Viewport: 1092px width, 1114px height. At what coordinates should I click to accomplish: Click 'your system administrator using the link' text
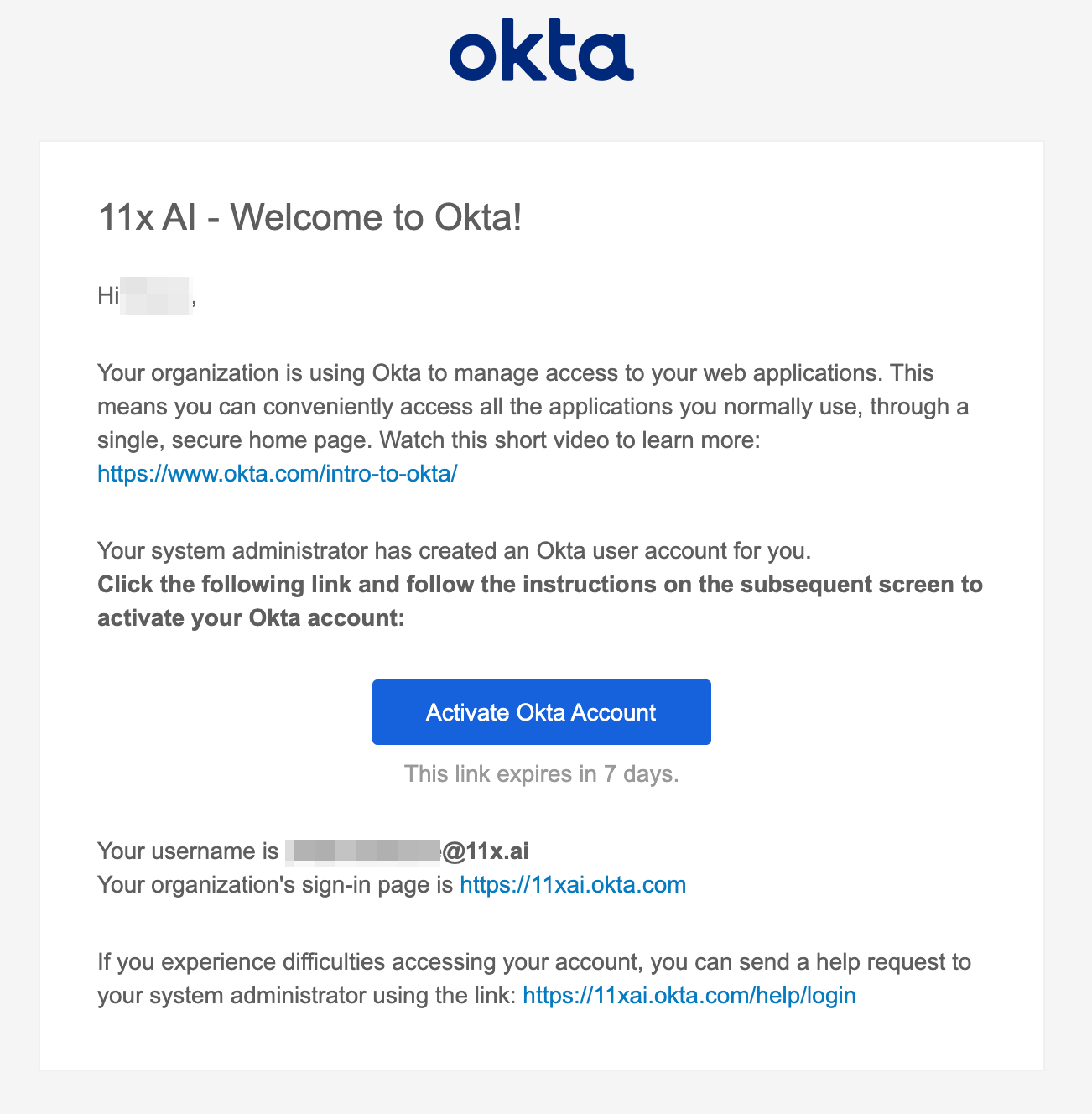click(306, 996)
